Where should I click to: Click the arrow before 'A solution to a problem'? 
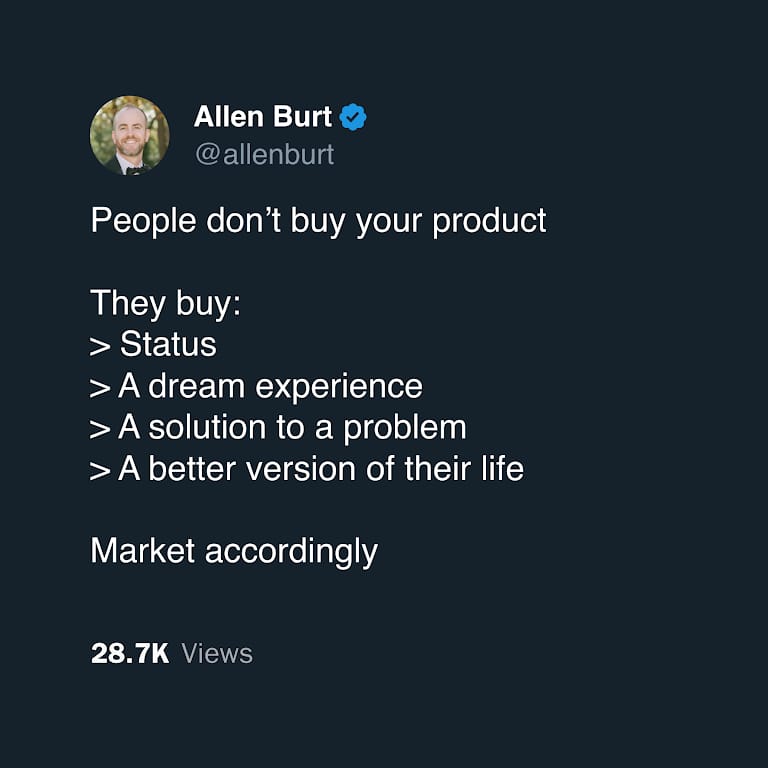pyautogui.click(x=100, y=430)
